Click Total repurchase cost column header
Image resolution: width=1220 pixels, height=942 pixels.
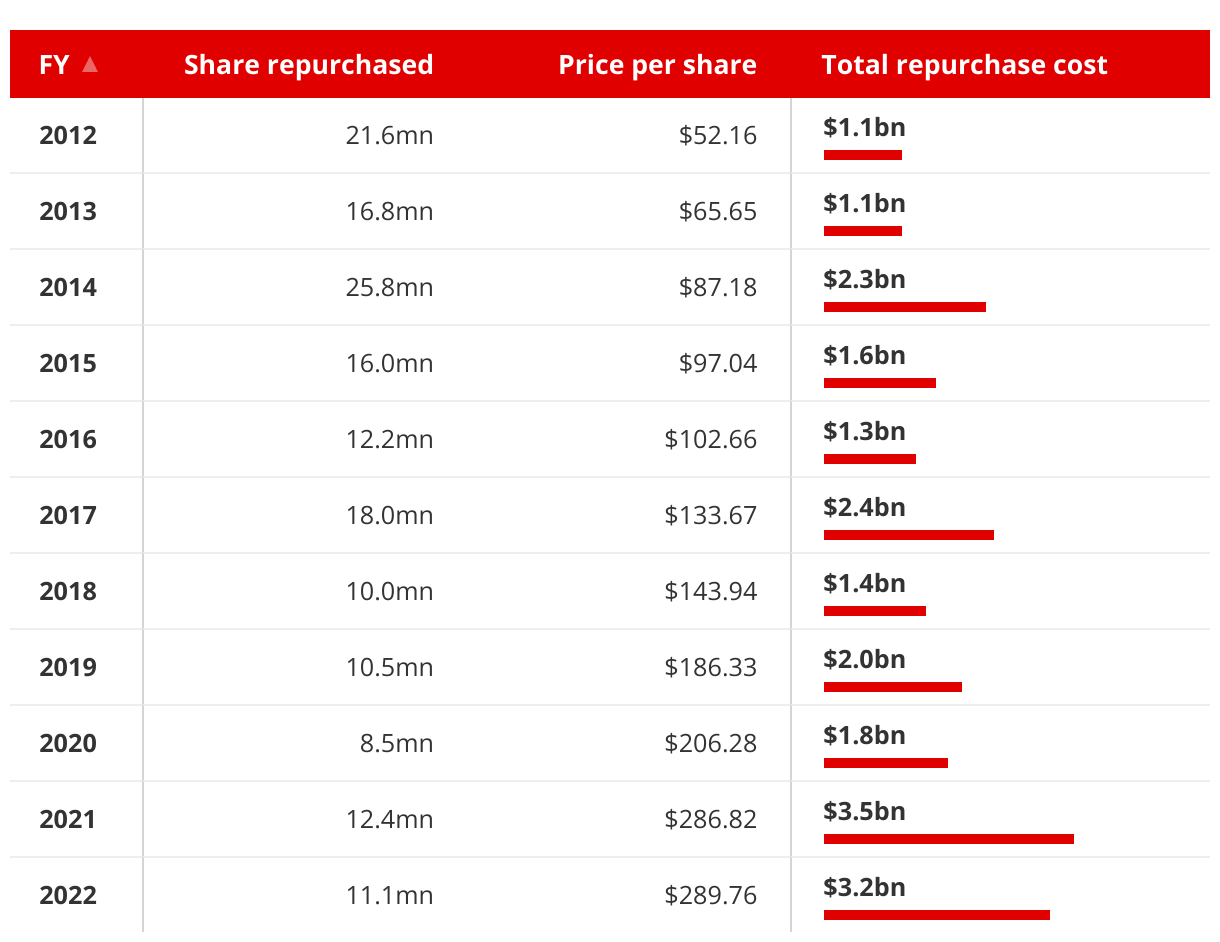click(x=964, y=65)
